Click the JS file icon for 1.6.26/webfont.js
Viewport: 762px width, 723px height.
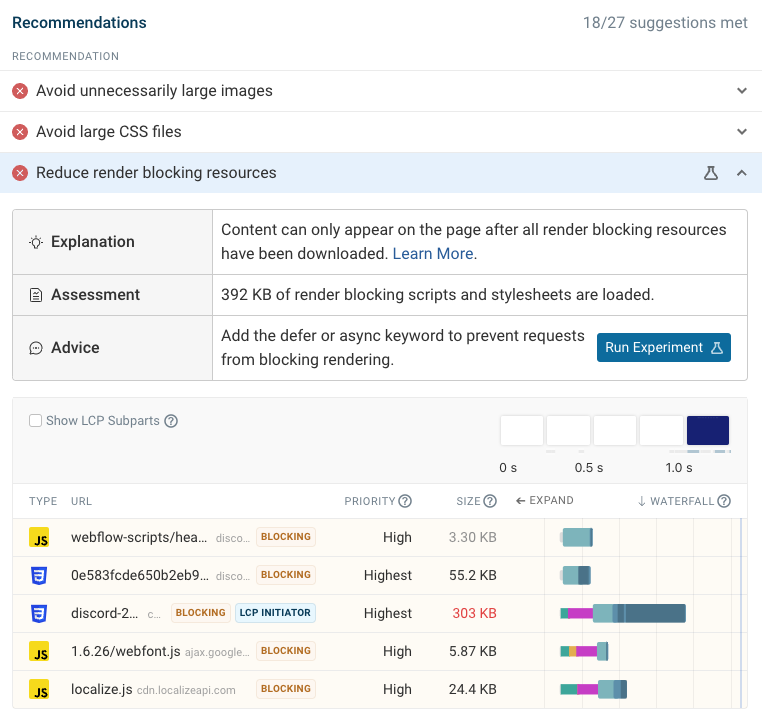pyautogui.click(x=39, y=651)
